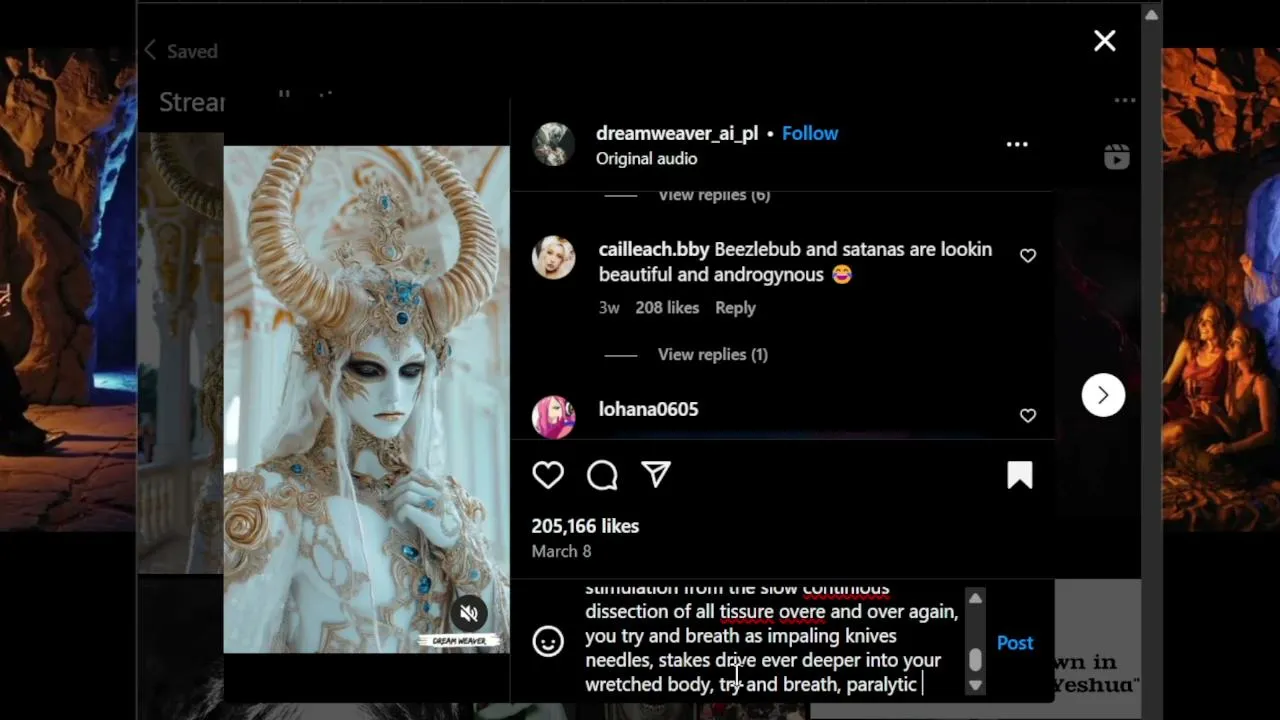
Task: Open the March 8 post date
Action: click(x=561, y=551)
